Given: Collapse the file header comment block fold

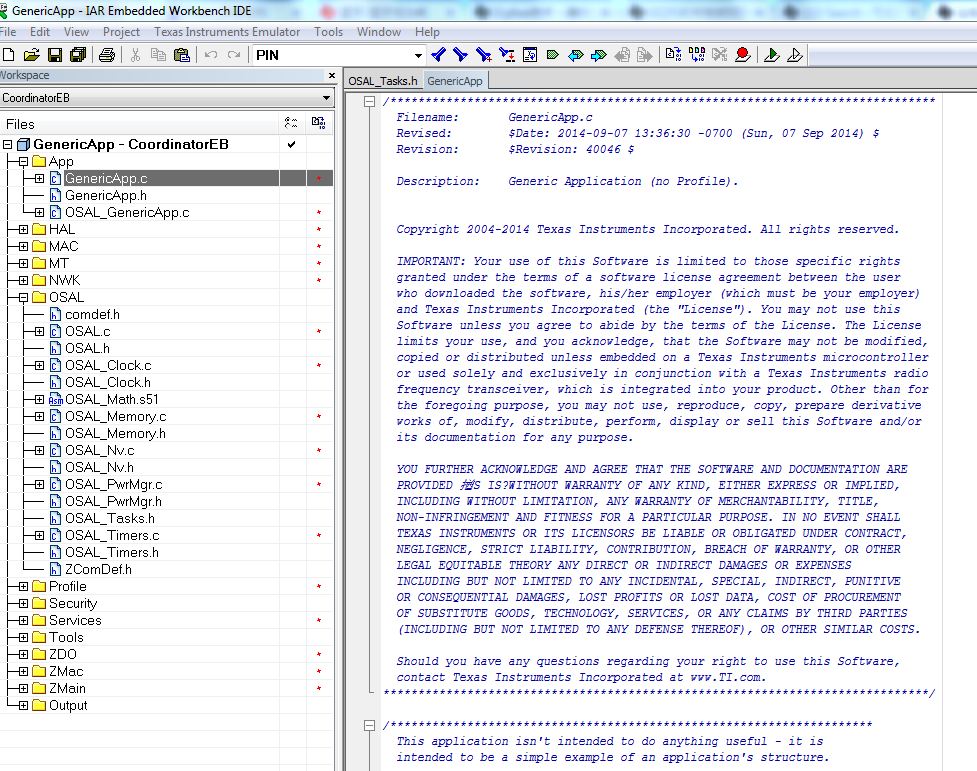Looking at the screenshot, I should (x=369, y=102).
